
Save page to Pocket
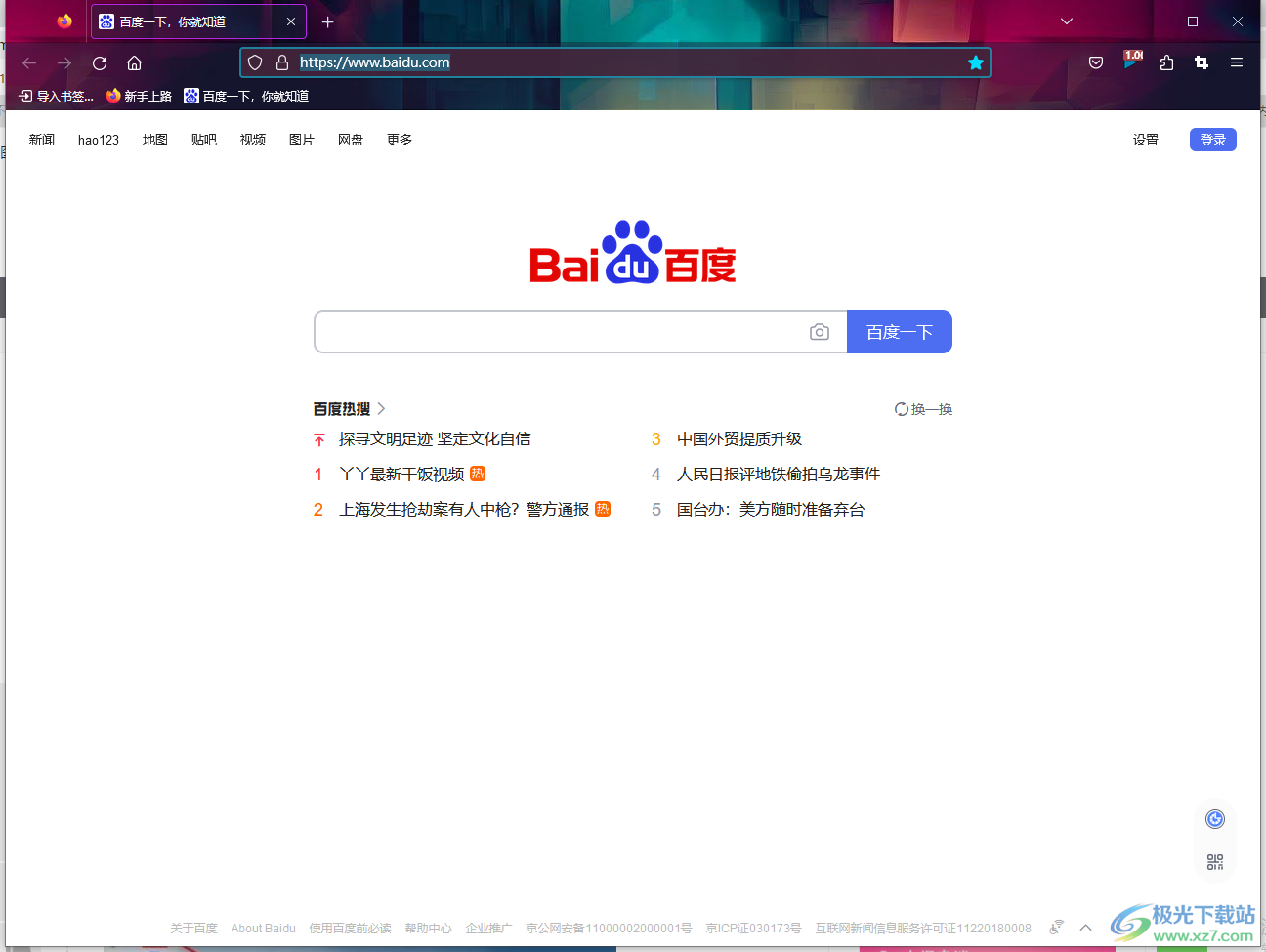click(x=1096, y=62)
